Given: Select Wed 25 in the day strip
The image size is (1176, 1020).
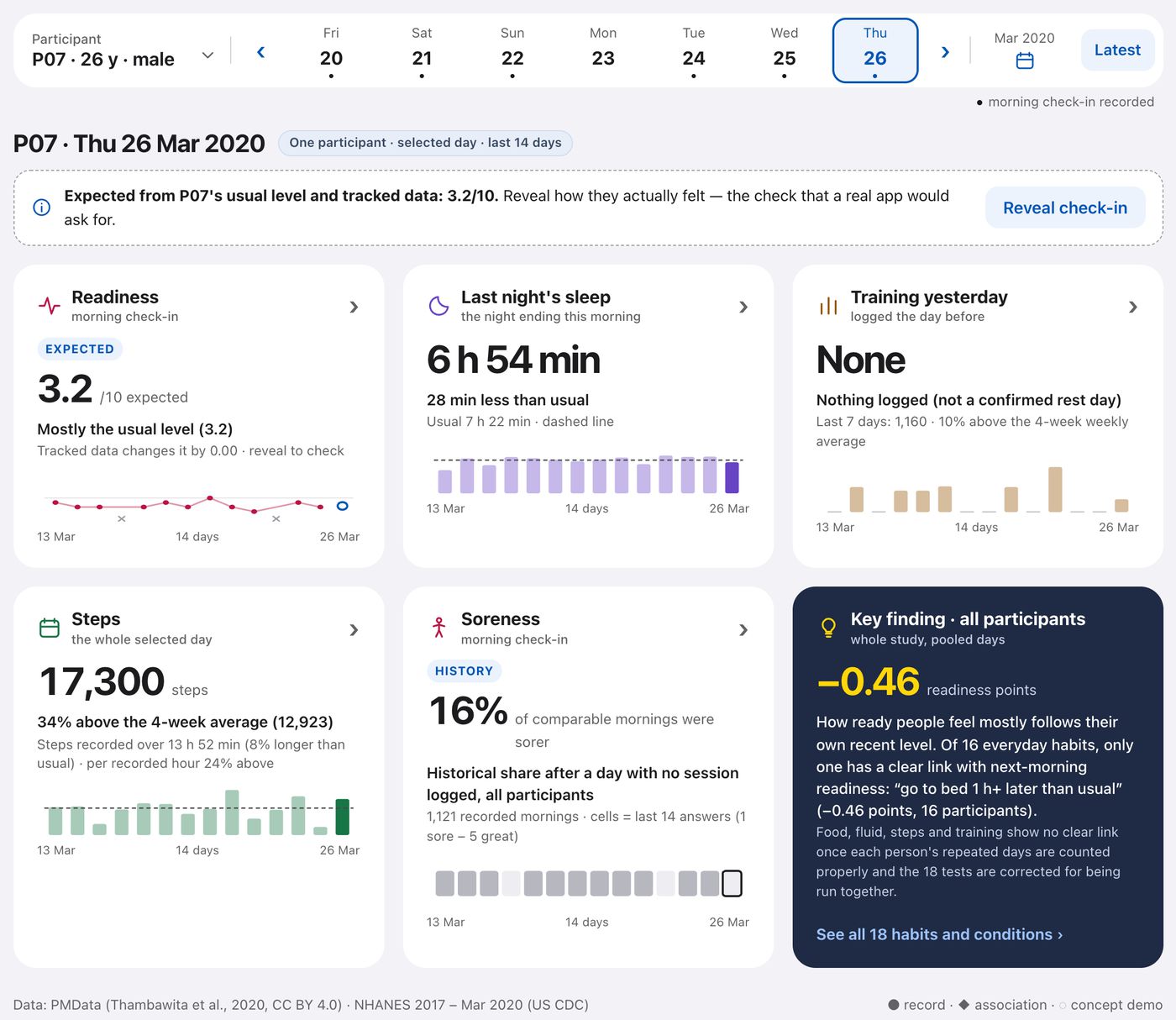Looking at the screenshot, I should tap(785, 50).
